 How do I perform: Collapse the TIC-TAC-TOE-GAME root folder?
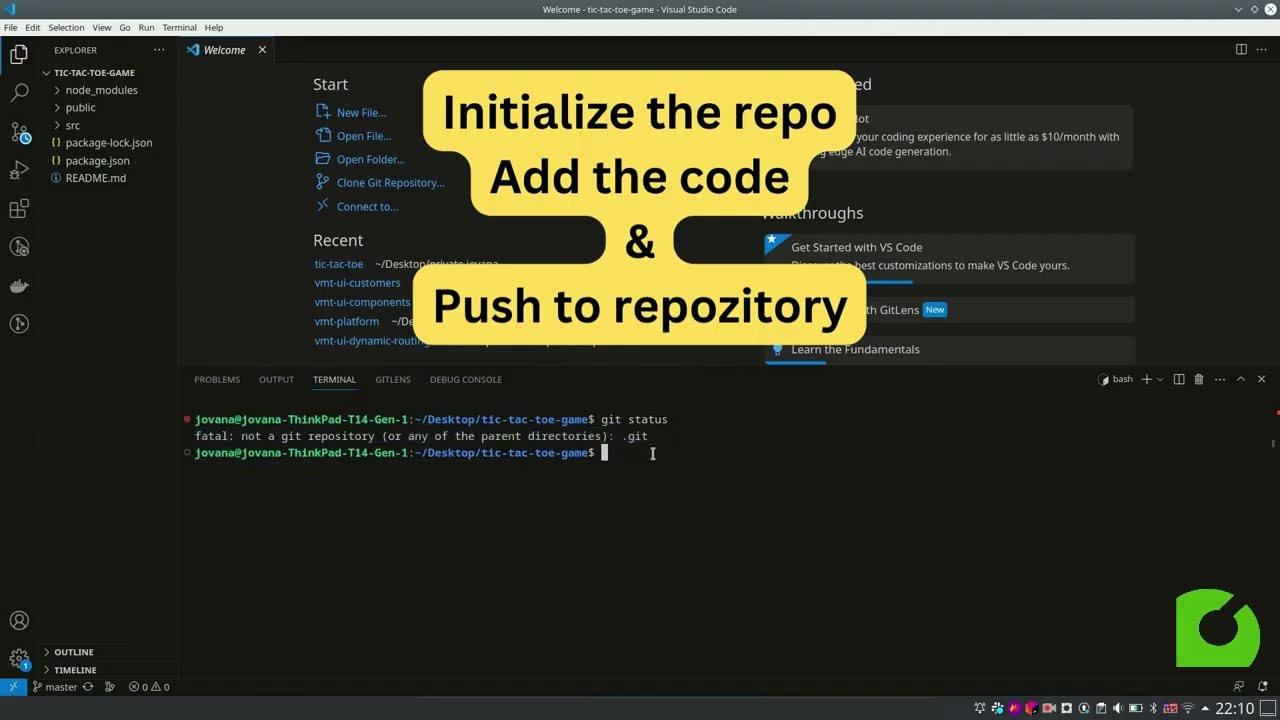90,73
